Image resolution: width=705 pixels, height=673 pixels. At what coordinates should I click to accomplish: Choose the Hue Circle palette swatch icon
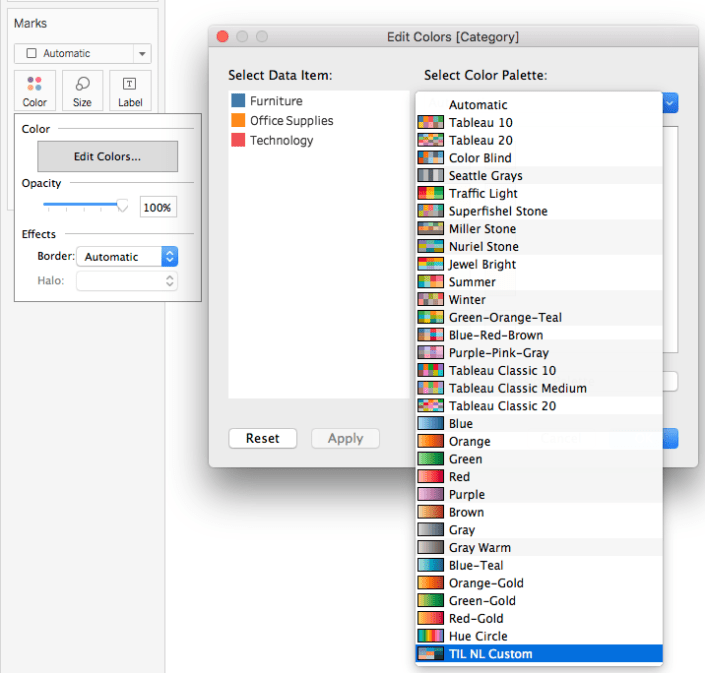point(430,636)
